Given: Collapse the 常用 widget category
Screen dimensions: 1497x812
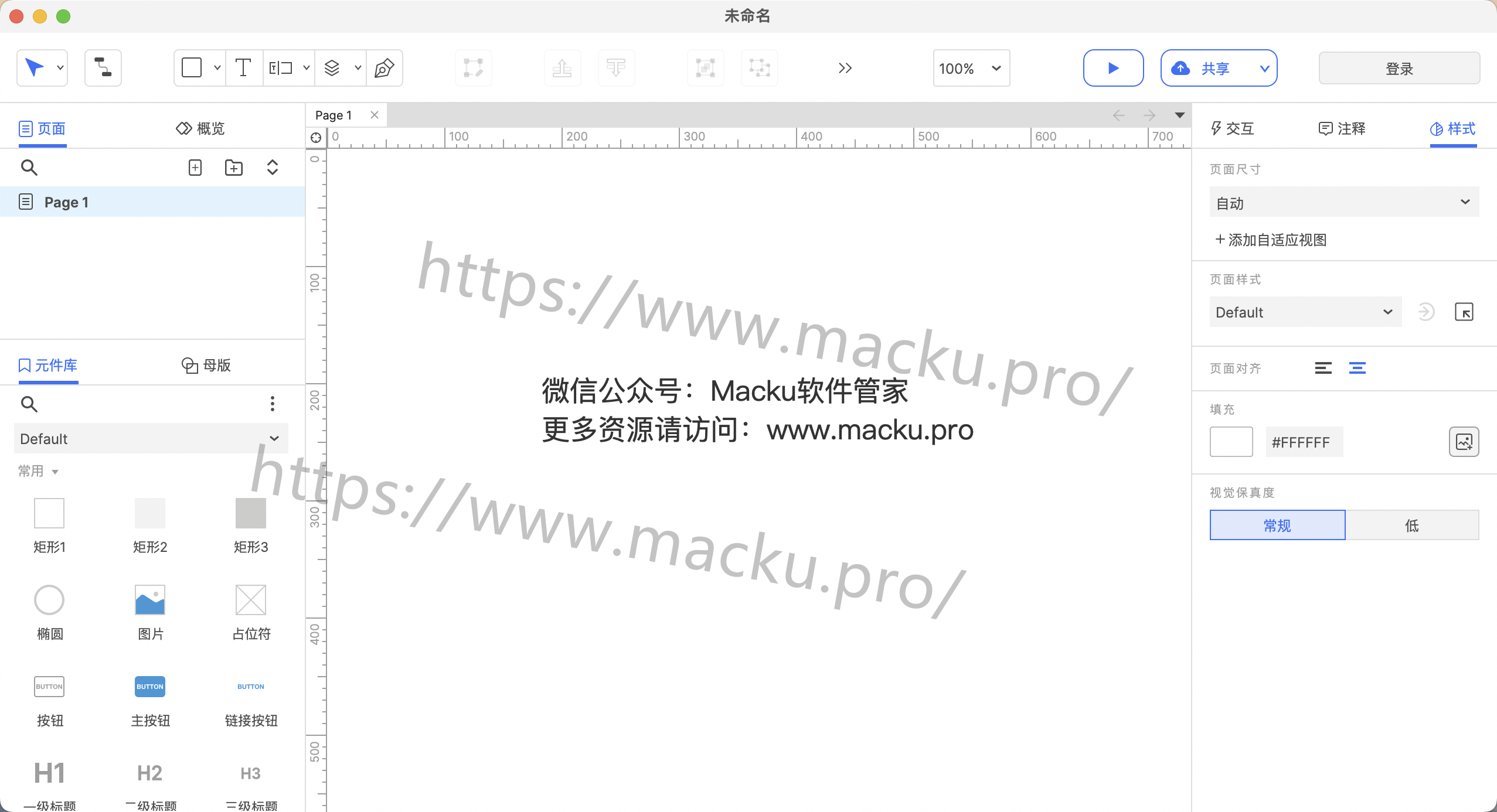Looking at the screenshot, I should (38, 471).
